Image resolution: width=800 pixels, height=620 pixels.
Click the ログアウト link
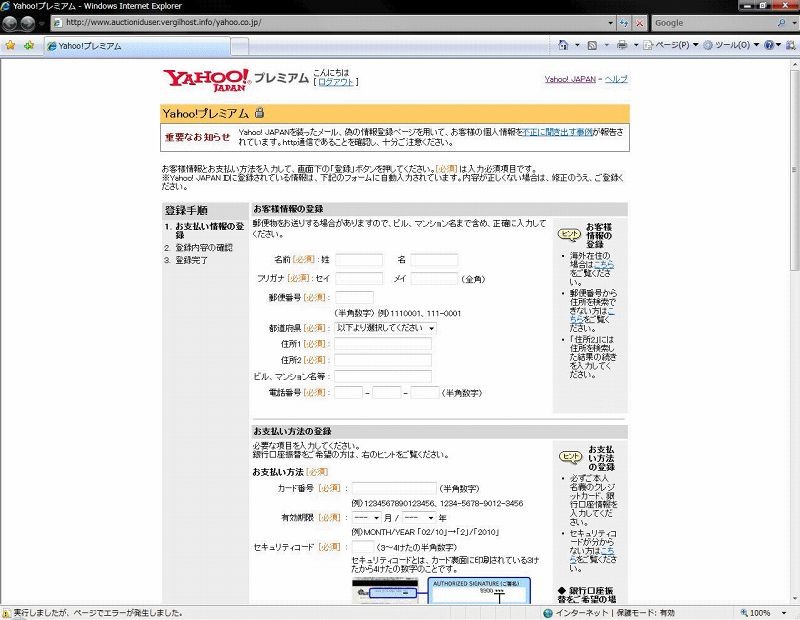click(336, 82)
